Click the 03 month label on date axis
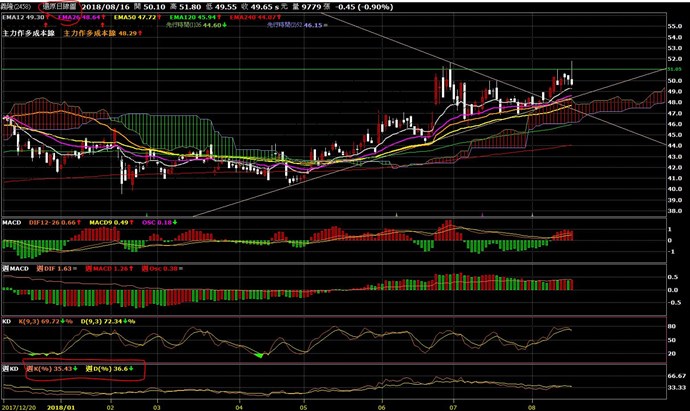Viewport: 690px width, 411px height. (x=158, y=407)
